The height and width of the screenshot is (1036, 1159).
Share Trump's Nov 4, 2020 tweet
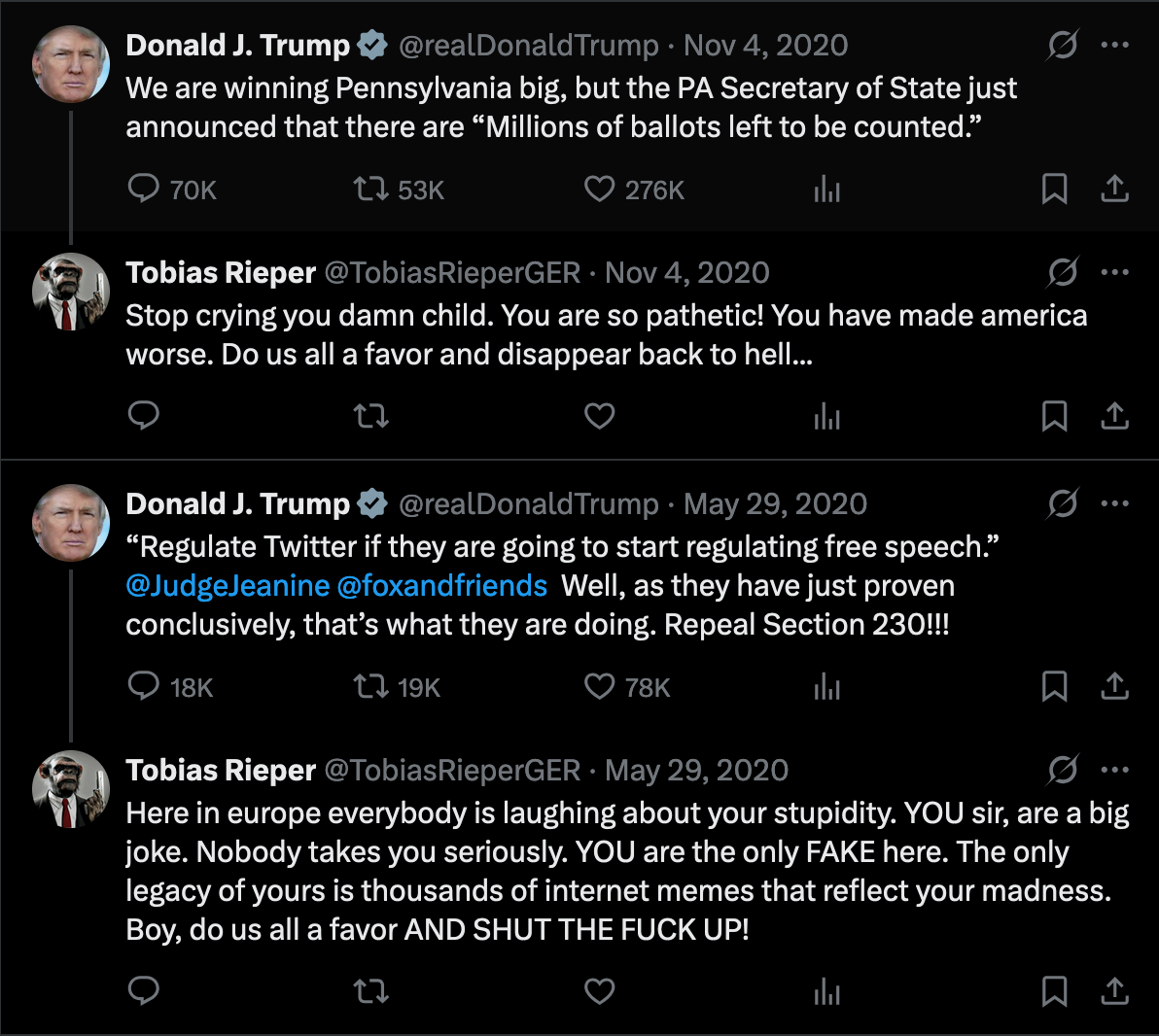(x=1114, y=189)
